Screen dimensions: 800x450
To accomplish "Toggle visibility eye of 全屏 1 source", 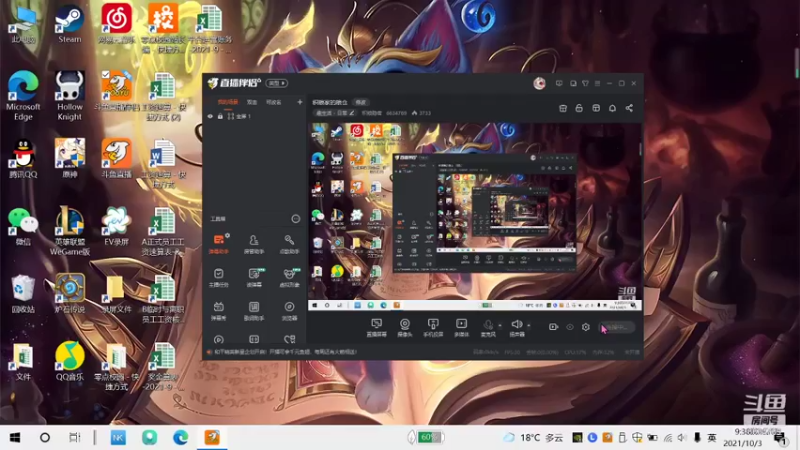I will tap(210, 116).
